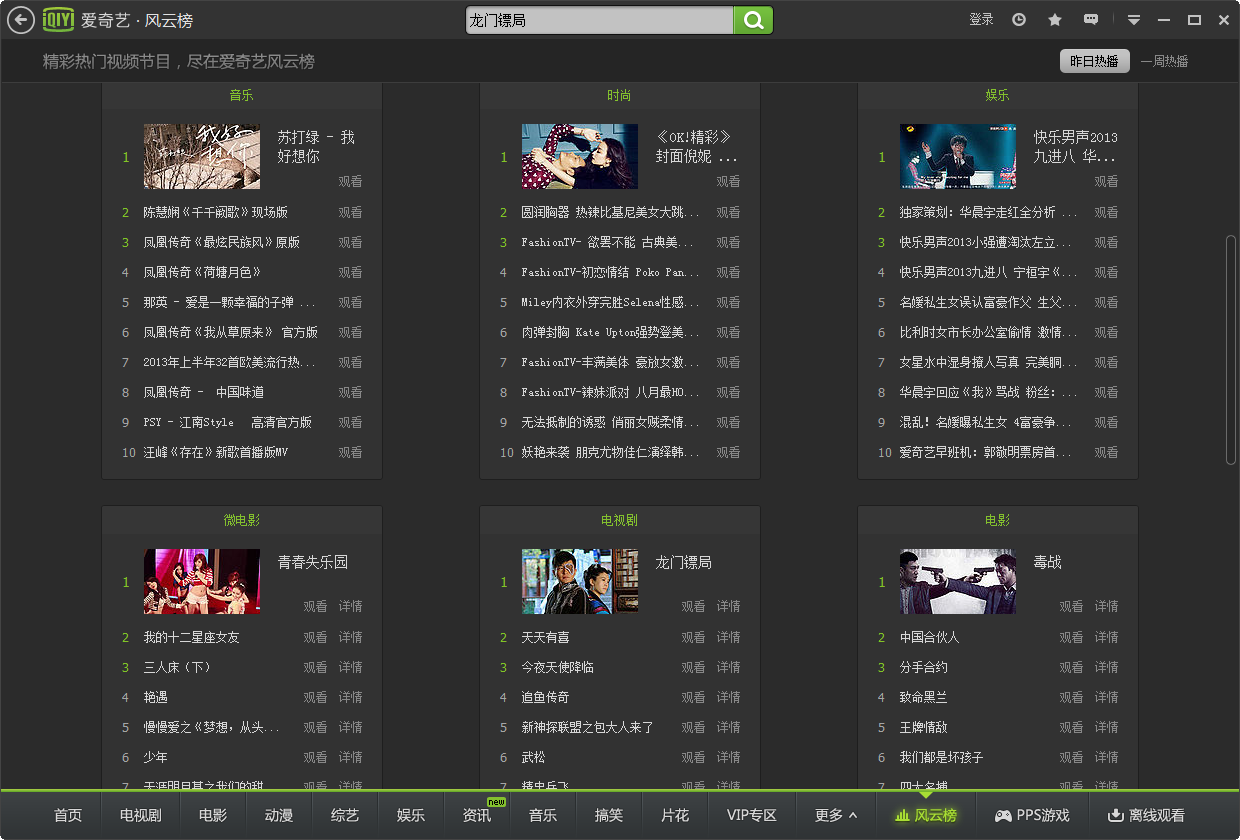The width and height of the screenshot is (1240, 840).
Task: Open 离线观看 offline download section
Action: 1146,815
